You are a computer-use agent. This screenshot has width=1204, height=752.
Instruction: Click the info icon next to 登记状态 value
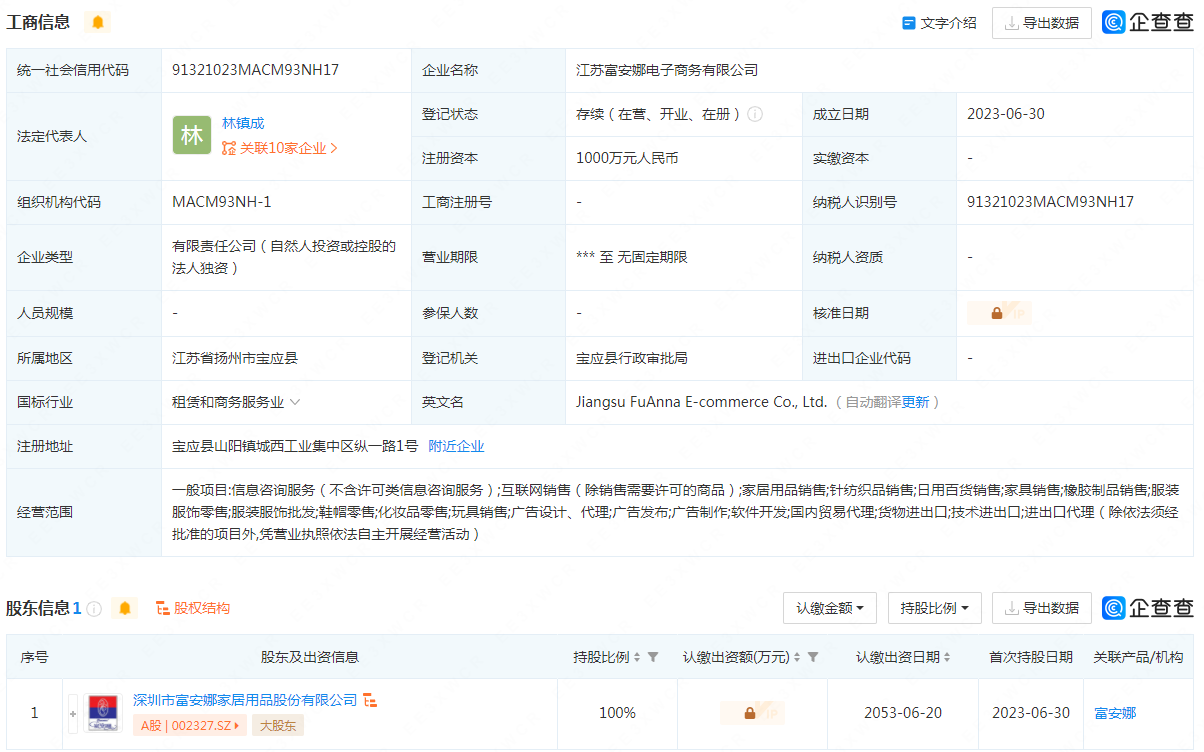click(755, 114)
